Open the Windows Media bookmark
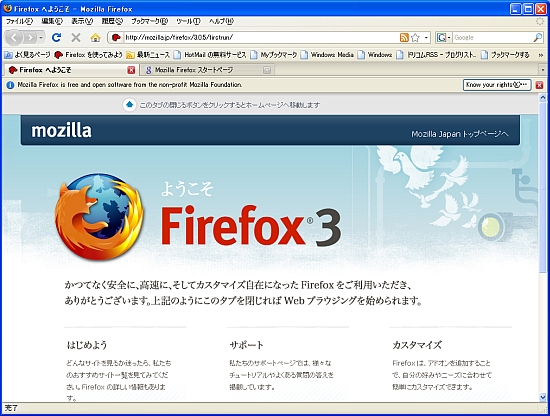The height and width of the screenshot is (416, 550). click(x=327, y=55)
